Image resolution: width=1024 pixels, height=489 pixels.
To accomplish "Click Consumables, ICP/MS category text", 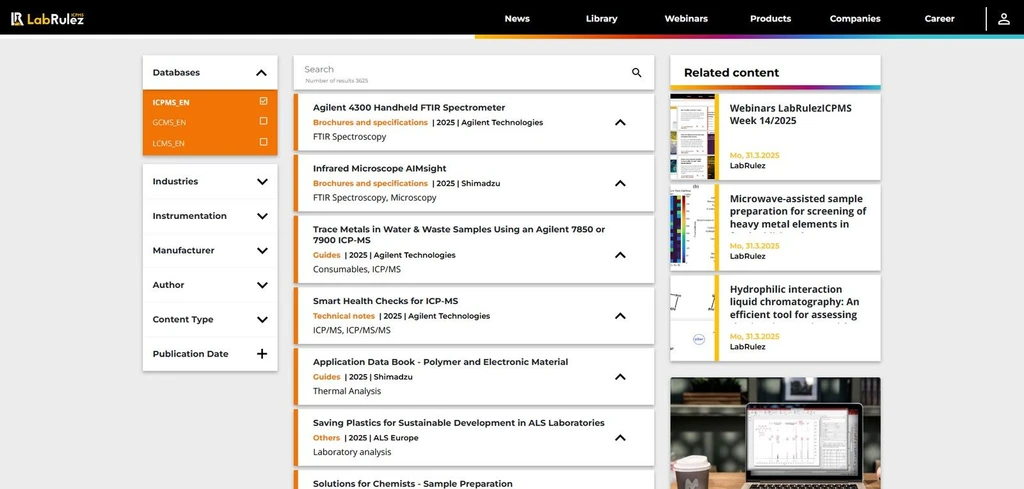I will tap(357, 269).
